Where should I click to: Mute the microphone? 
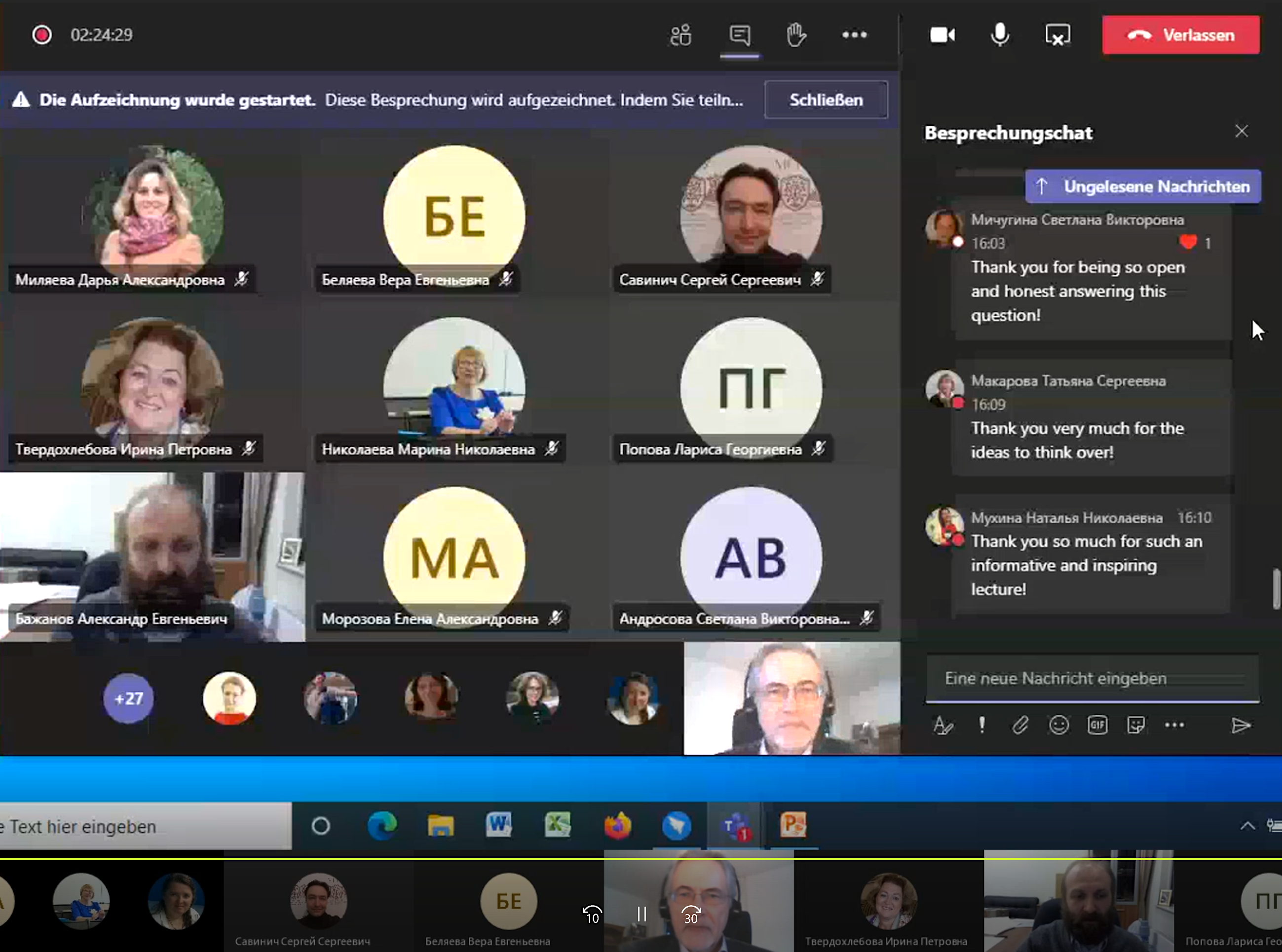1000,35
